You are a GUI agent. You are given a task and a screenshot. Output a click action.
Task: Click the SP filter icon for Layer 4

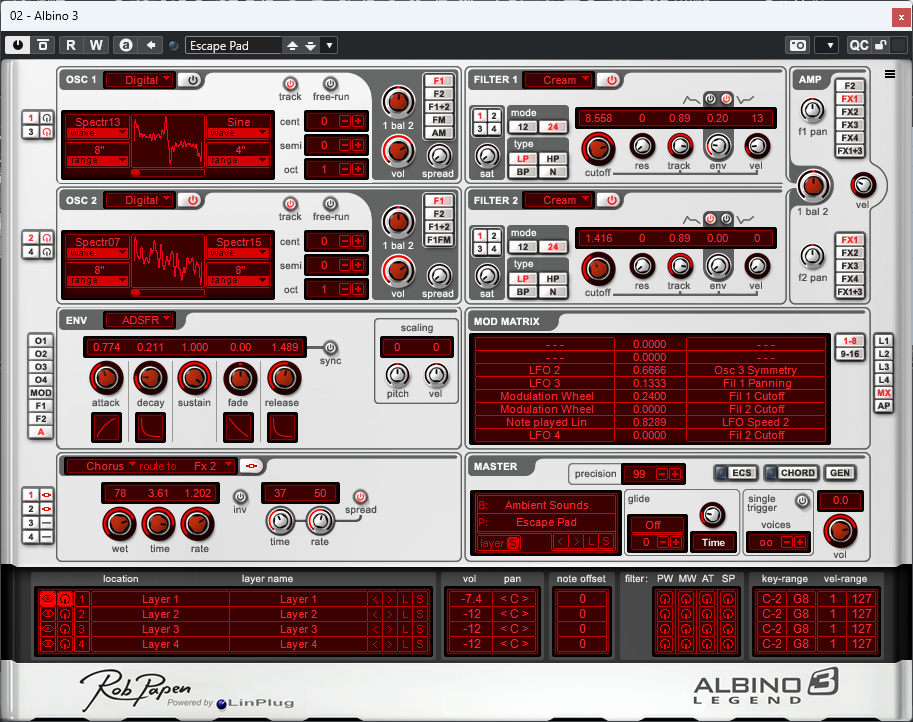(x=728, y=644)
